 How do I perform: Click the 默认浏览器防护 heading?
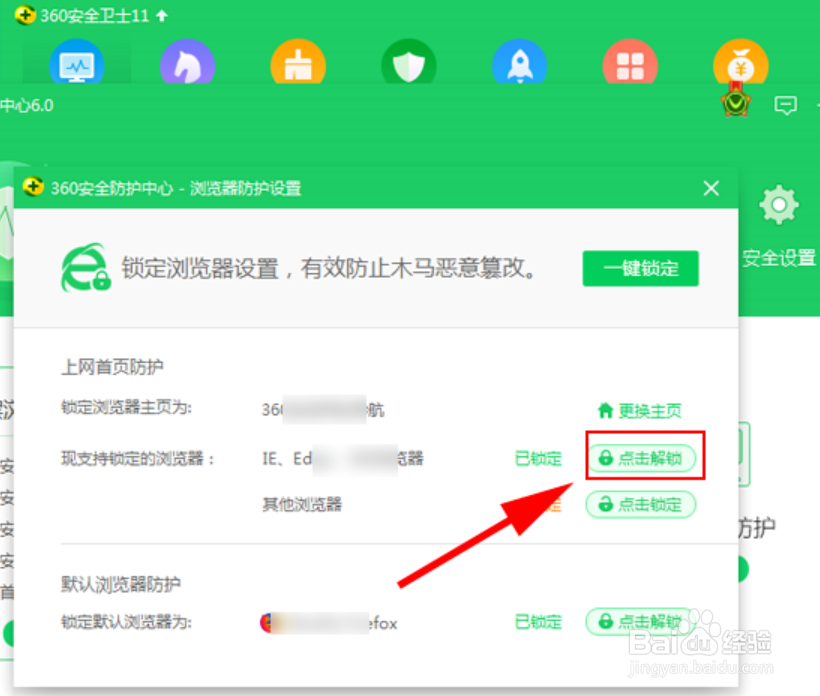coord(121,584)
